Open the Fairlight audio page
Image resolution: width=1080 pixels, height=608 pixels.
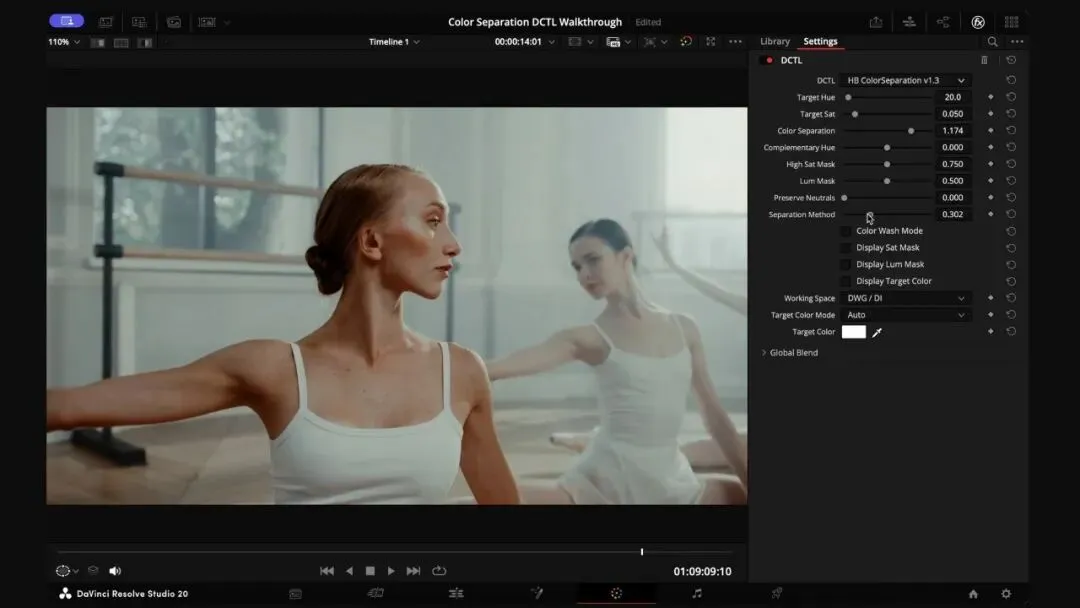click(x=697, y=593)
